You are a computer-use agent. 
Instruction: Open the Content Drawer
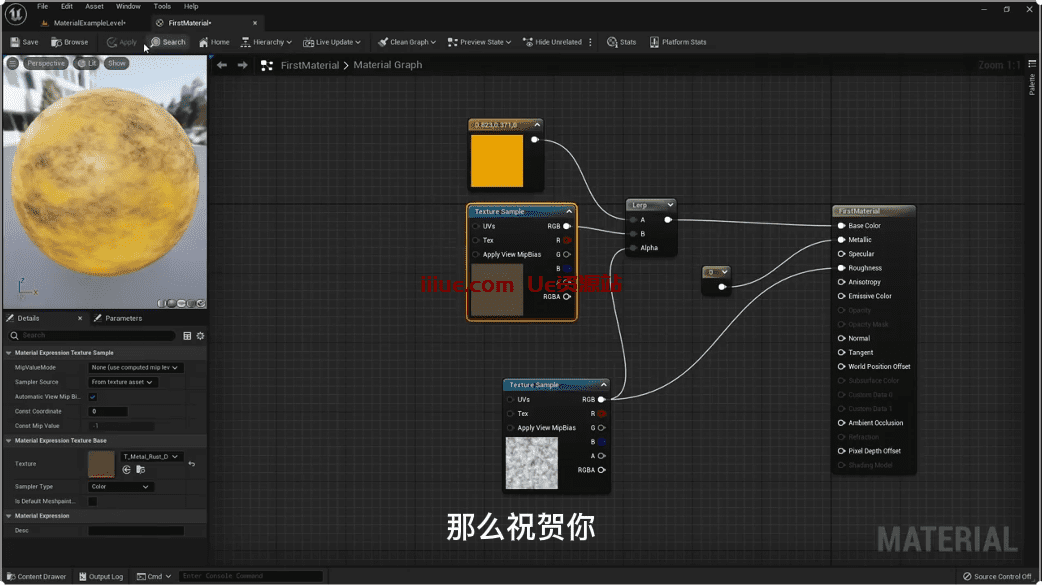(36, 576)
